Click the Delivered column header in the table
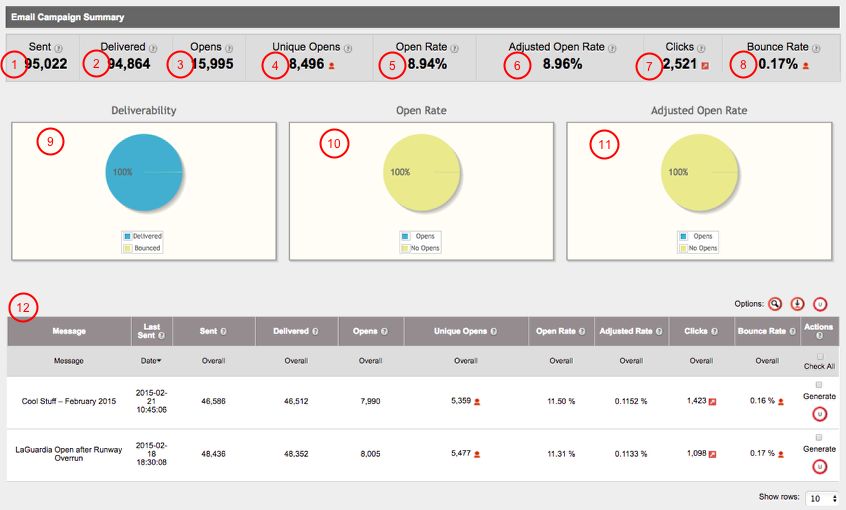Screen dimensions: 846x510 (x=292, y=331)
